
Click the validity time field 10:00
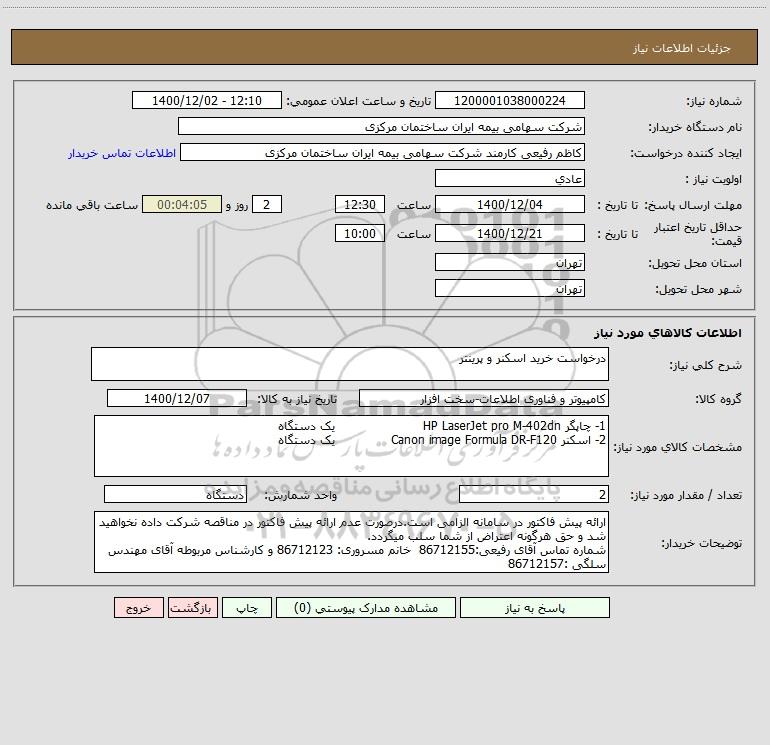click(x=359, y=233)
